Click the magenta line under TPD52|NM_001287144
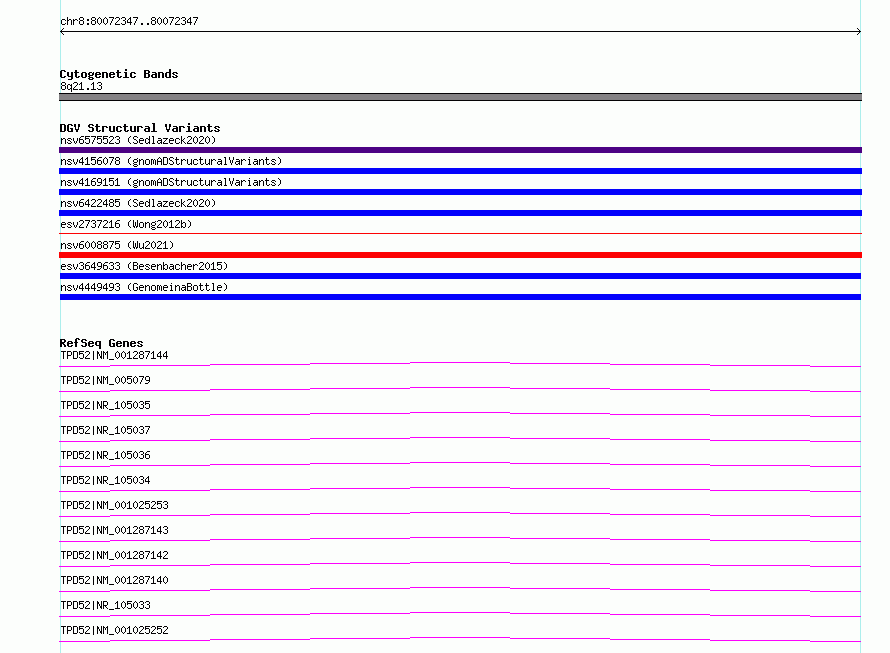The width and height of the screenshot is (890, 653). click(x=460, y=364)
